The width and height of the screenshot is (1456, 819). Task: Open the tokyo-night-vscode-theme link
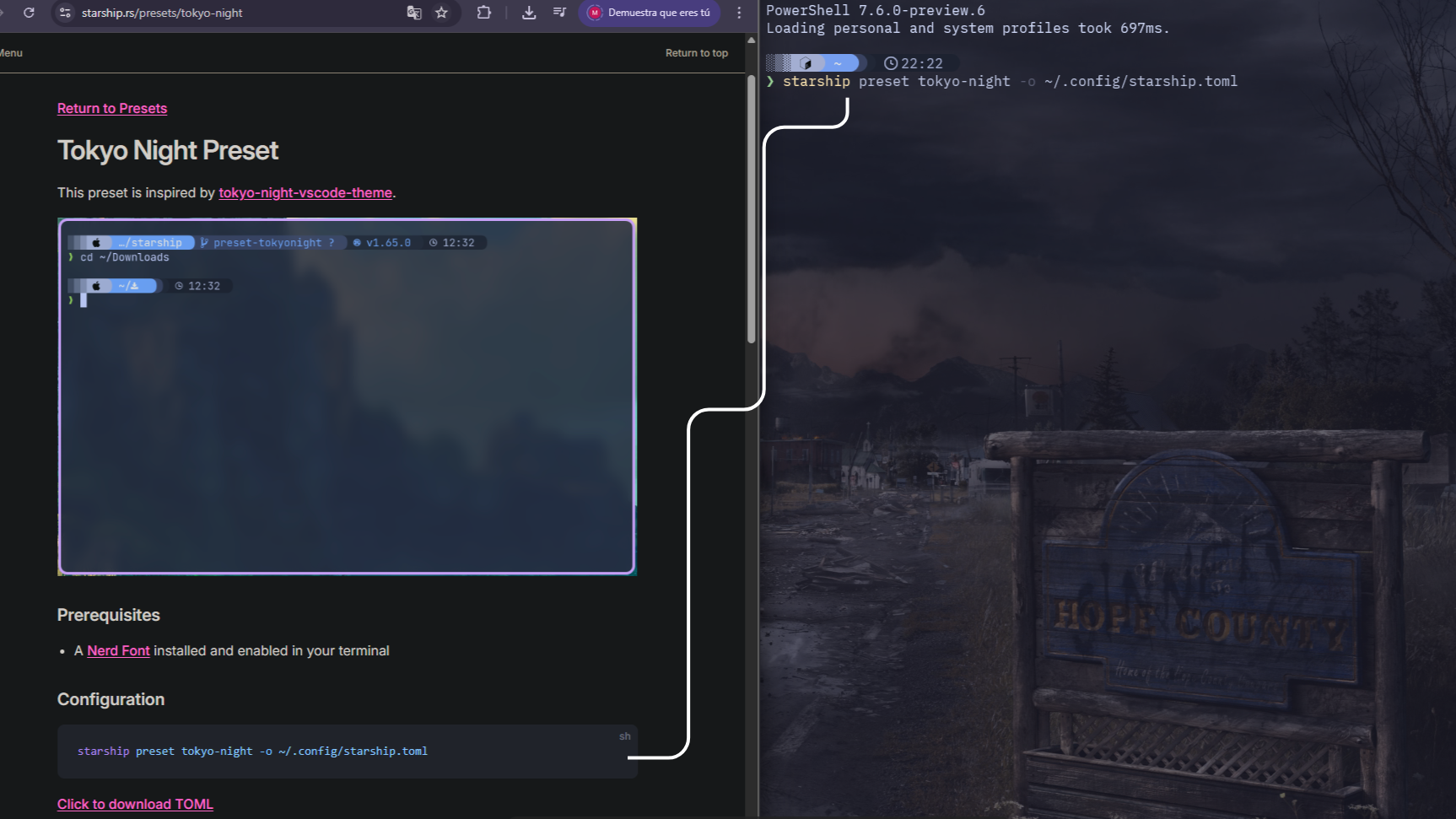pyautogui.click(x=305, y=193)
